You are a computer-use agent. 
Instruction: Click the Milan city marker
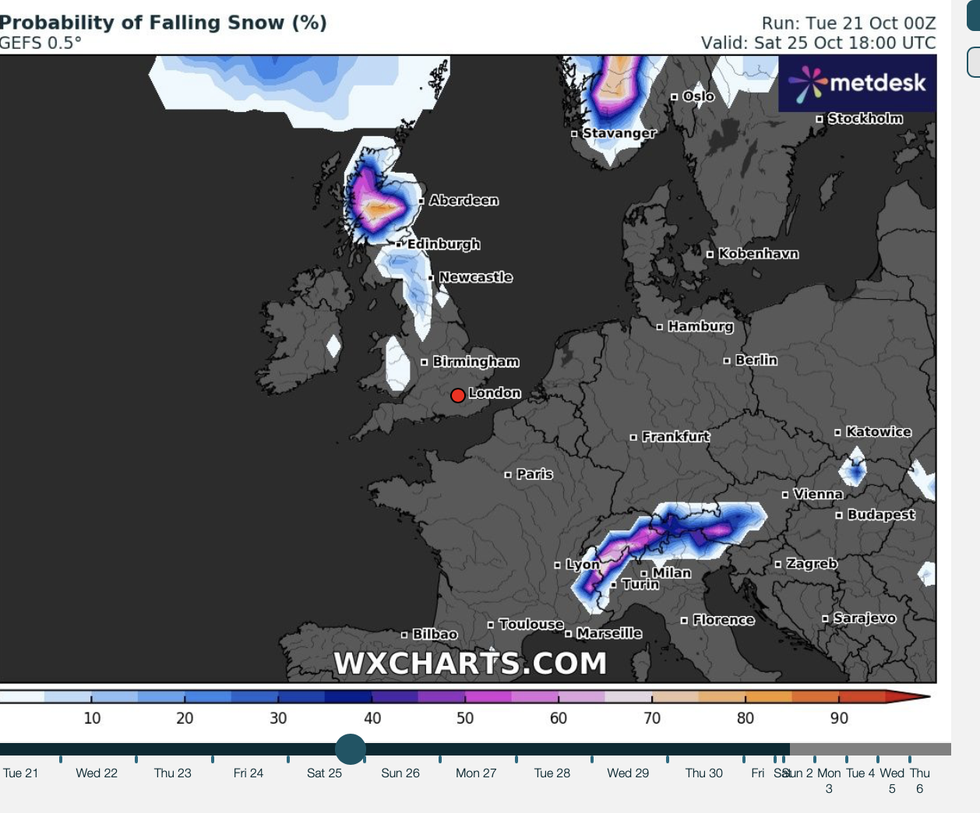[x=645, y=573]
